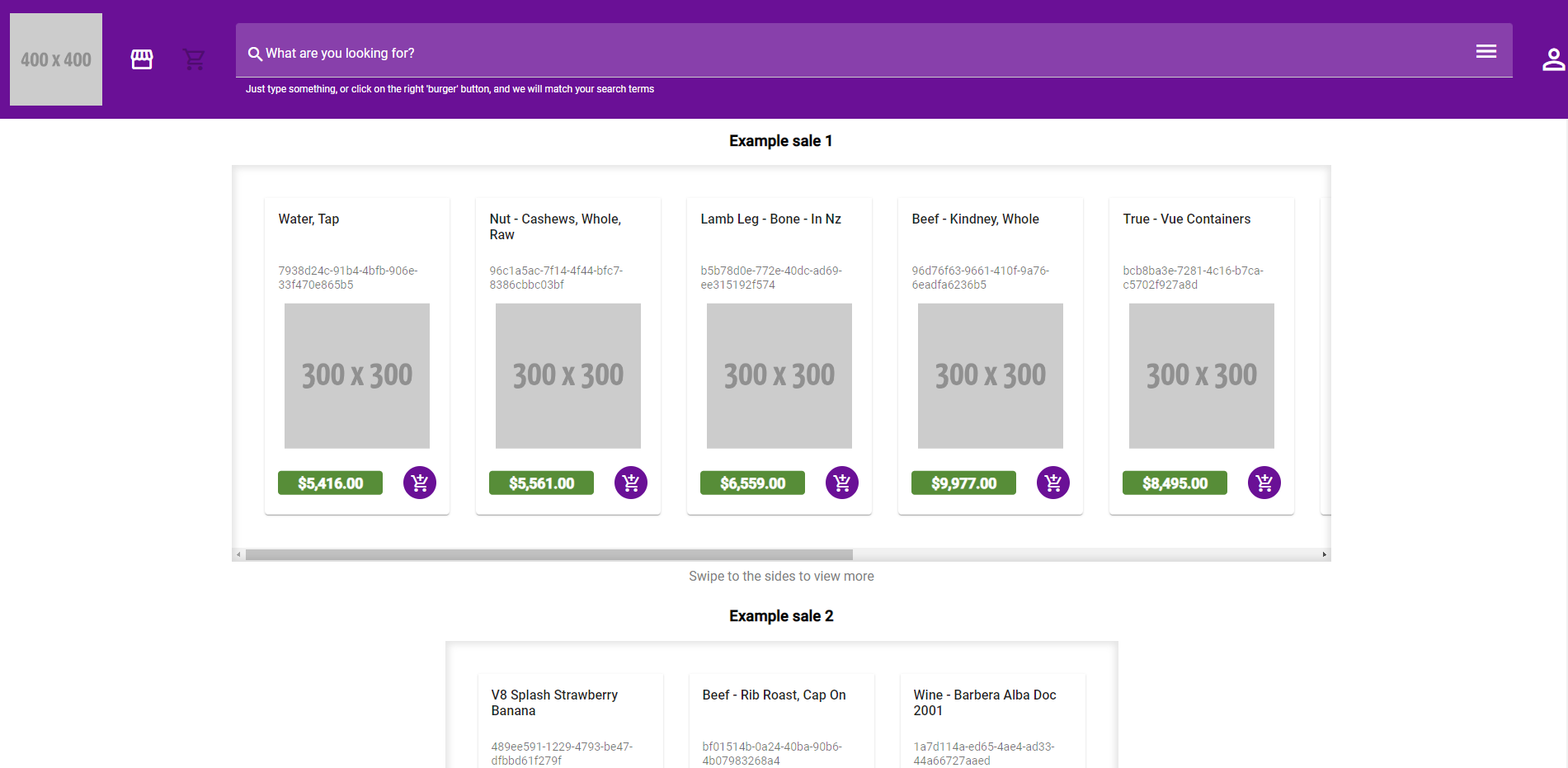Click the 400 x 400 site logo
The height and width of the screenshot is (768, 1568).
click(56, 59)
